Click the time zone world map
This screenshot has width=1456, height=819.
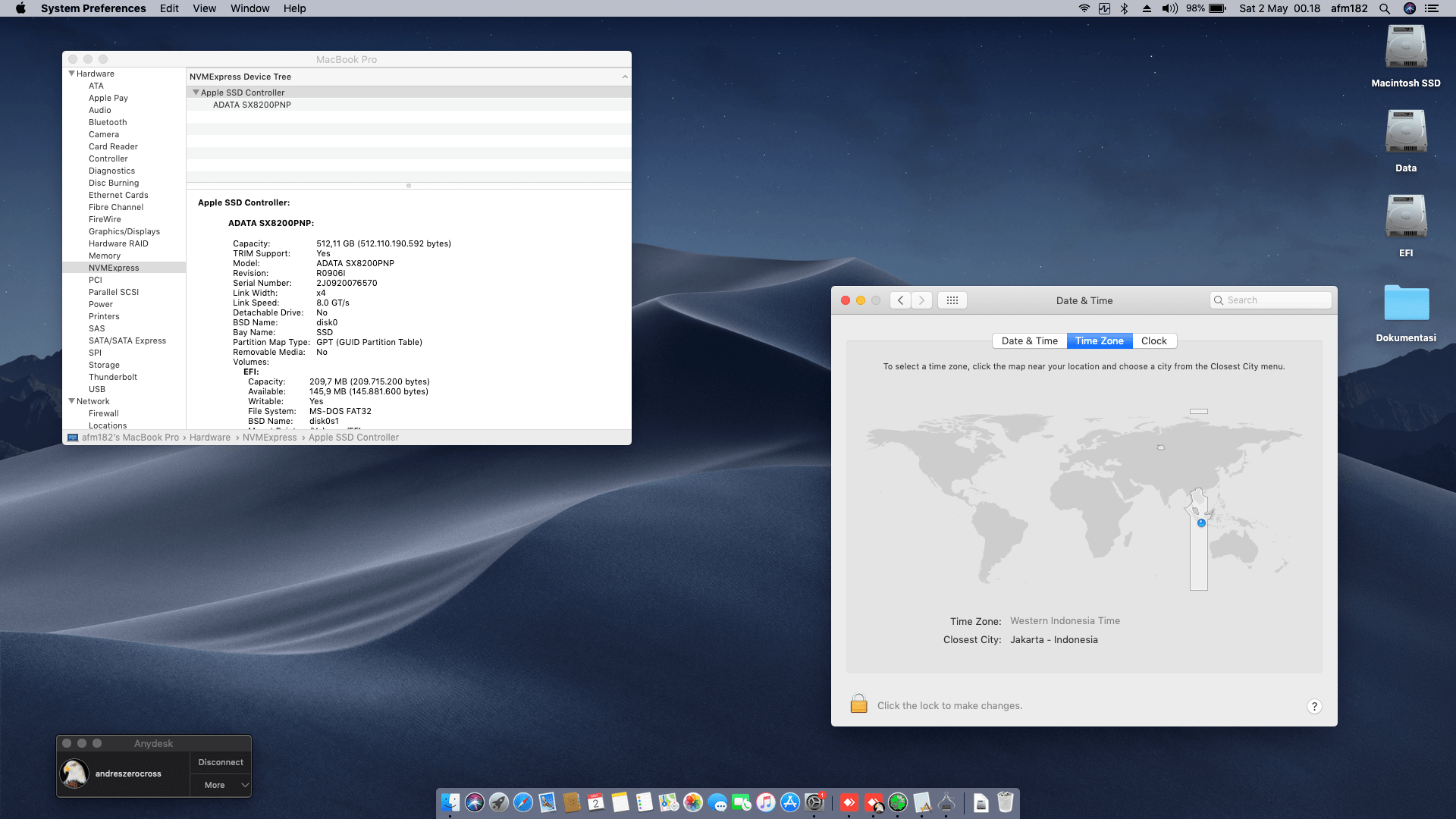pyautogui.click(x=1084, y=499)
